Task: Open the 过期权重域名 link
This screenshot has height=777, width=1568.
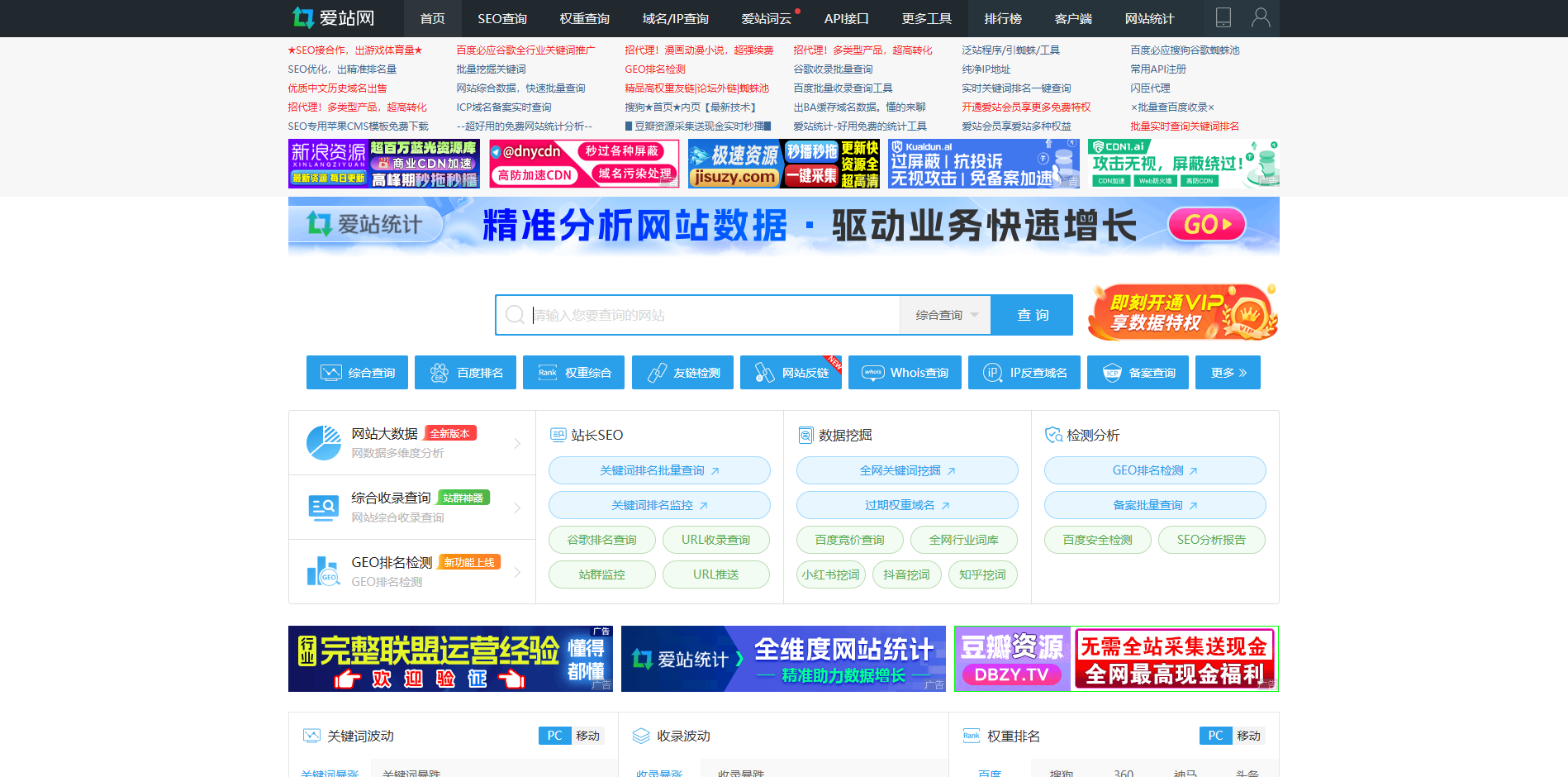Action: coord(906,505)
